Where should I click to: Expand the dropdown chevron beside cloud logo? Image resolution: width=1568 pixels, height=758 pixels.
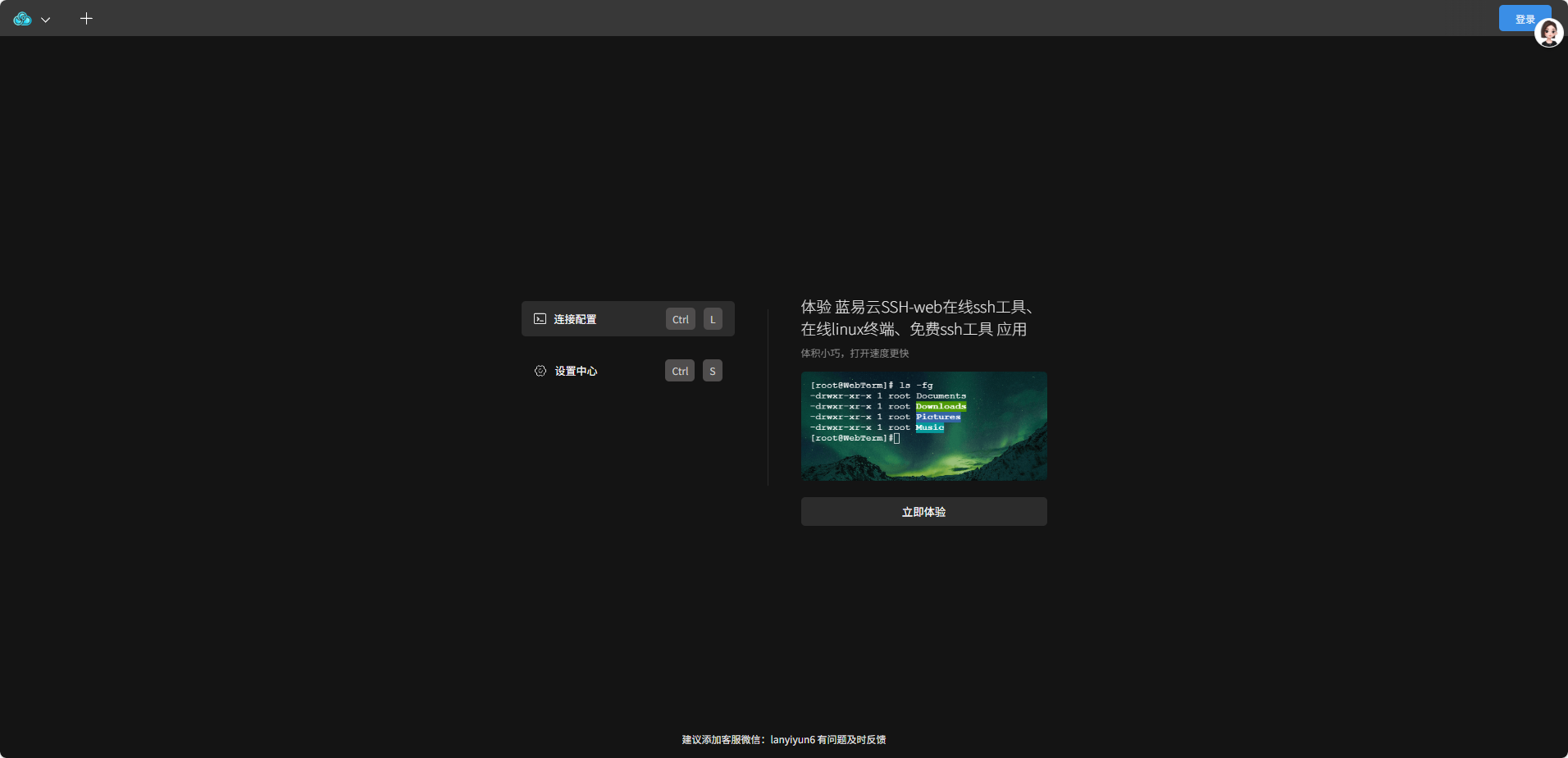46,20
